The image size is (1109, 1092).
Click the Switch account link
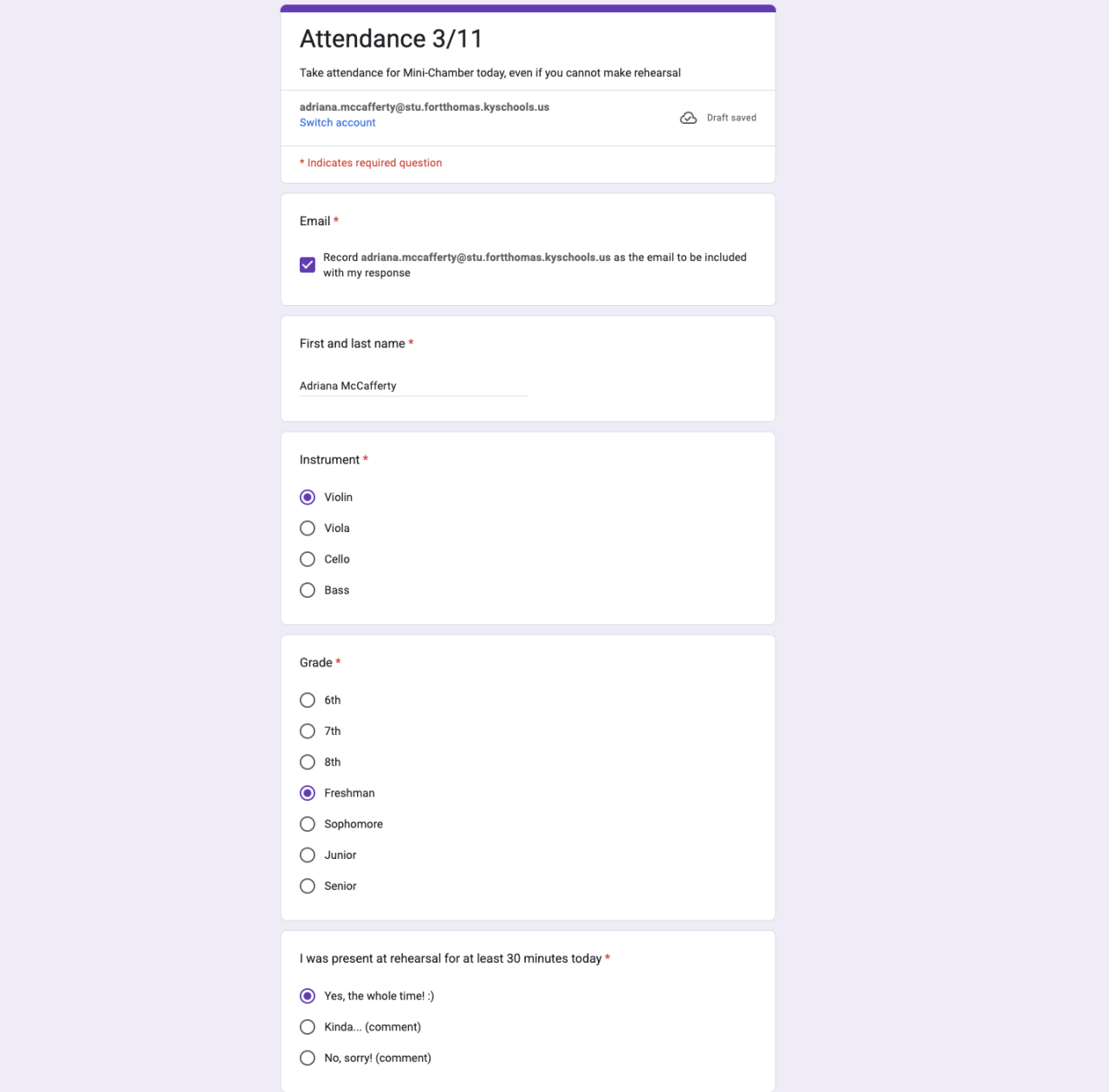(337, 123)
